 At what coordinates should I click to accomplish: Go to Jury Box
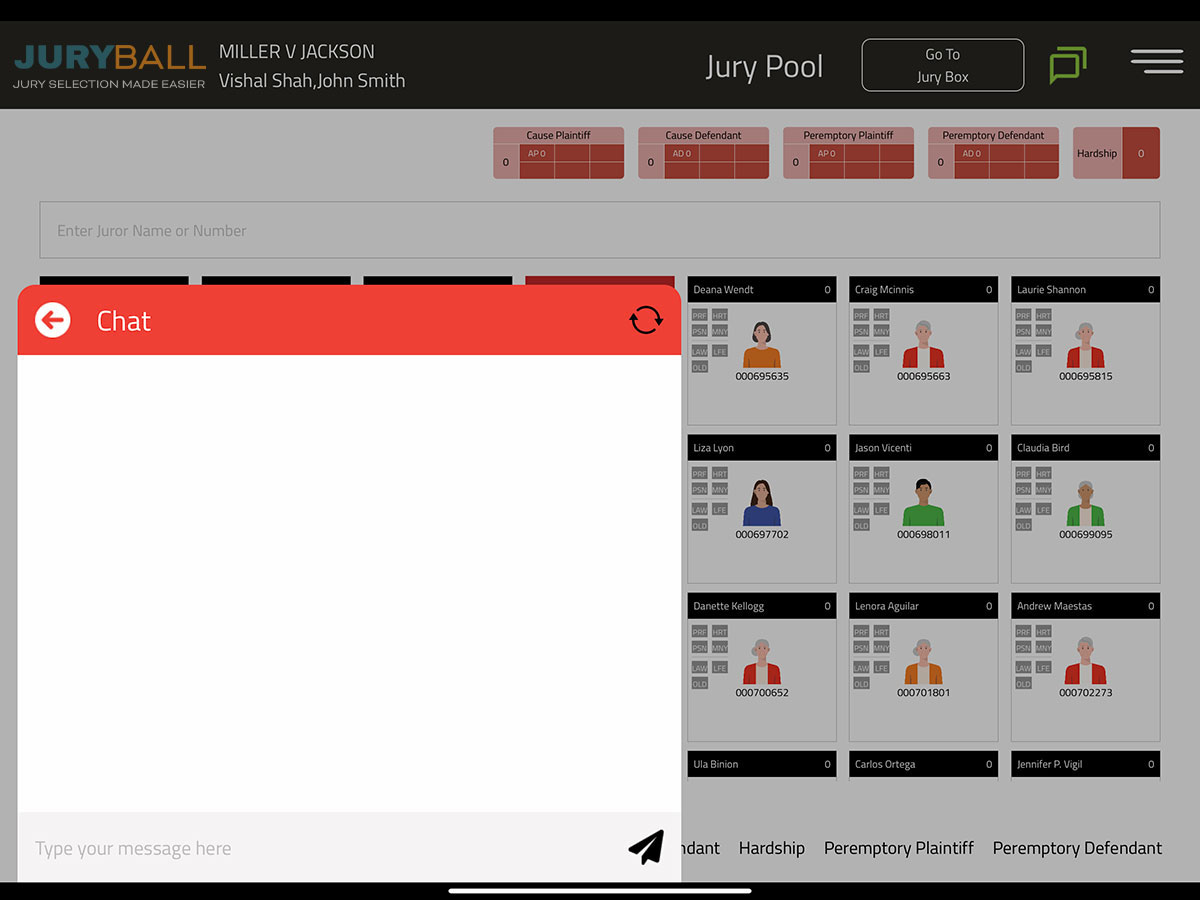click(942, 65)
